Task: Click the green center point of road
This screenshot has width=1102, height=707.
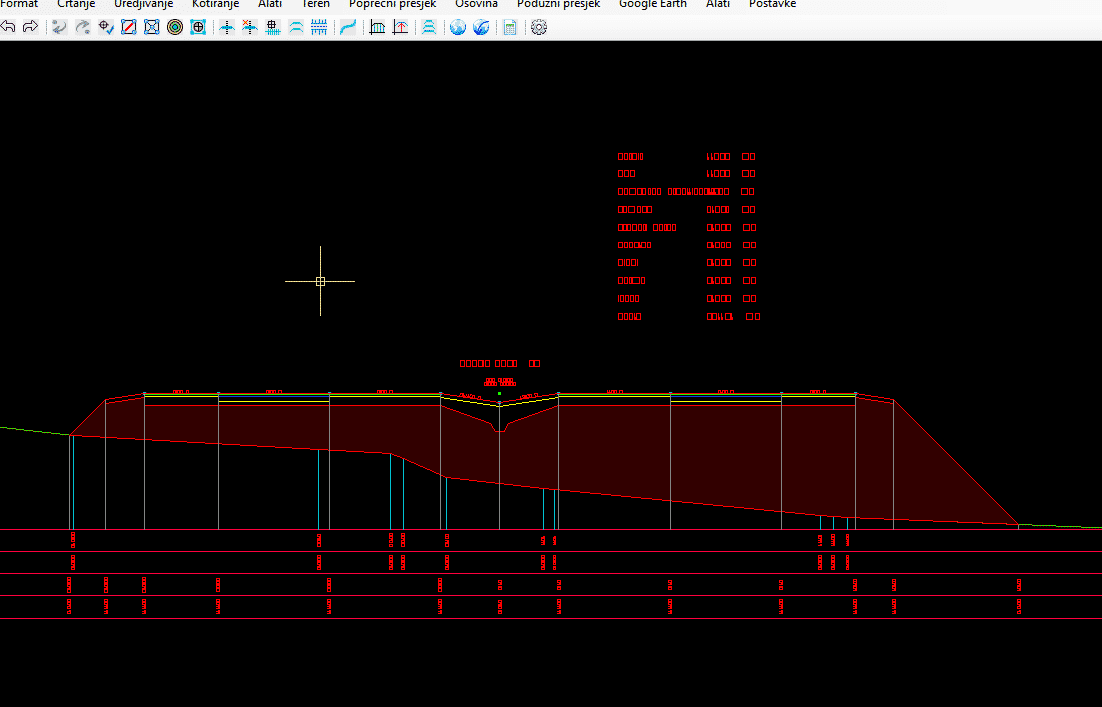Action: coord(499,393)
